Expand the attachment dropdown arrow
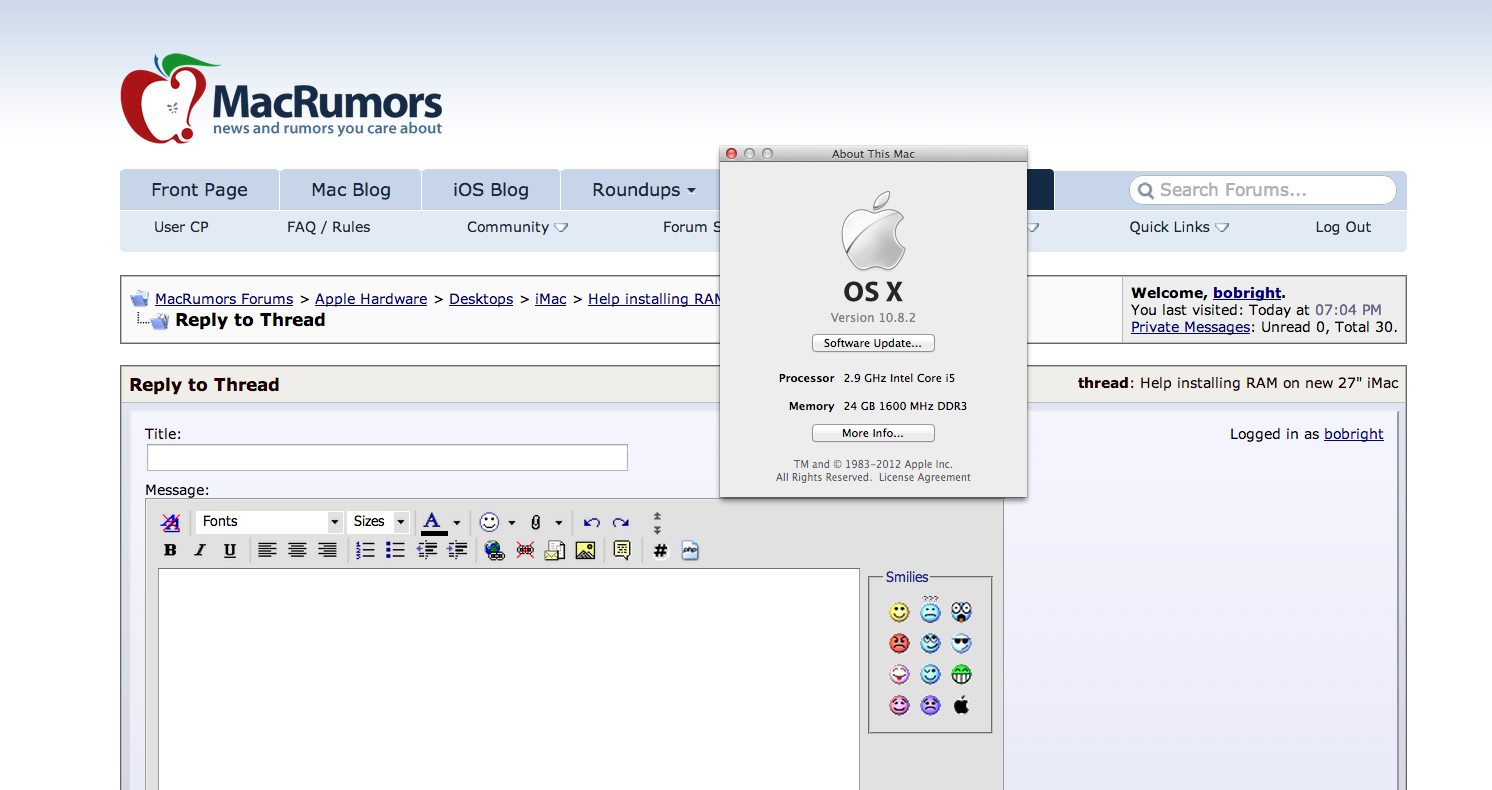The image size is (1492, 790). point(559,522)
